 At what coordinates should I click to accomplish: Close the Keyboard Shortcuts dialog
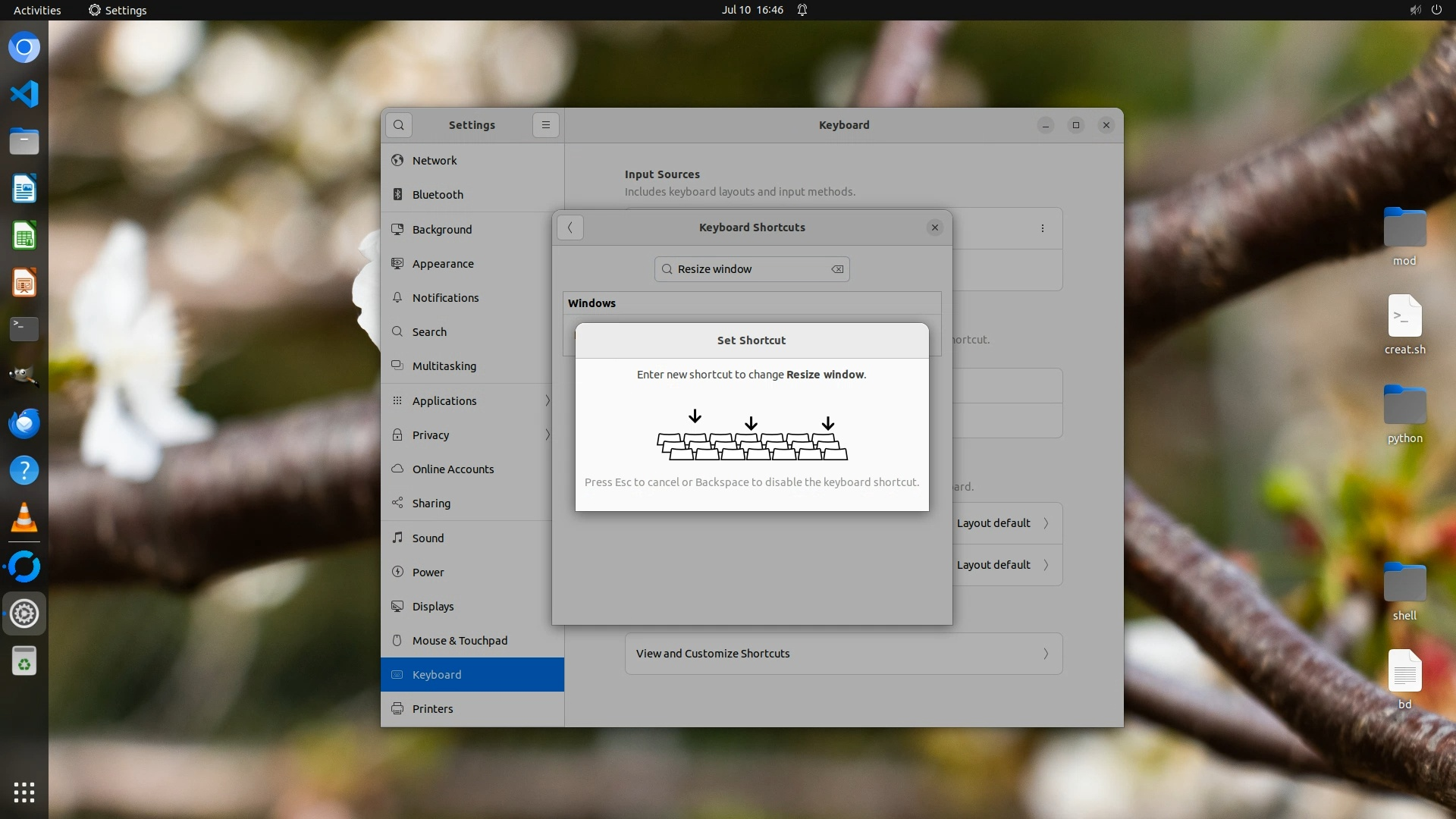tap(935, 227)
